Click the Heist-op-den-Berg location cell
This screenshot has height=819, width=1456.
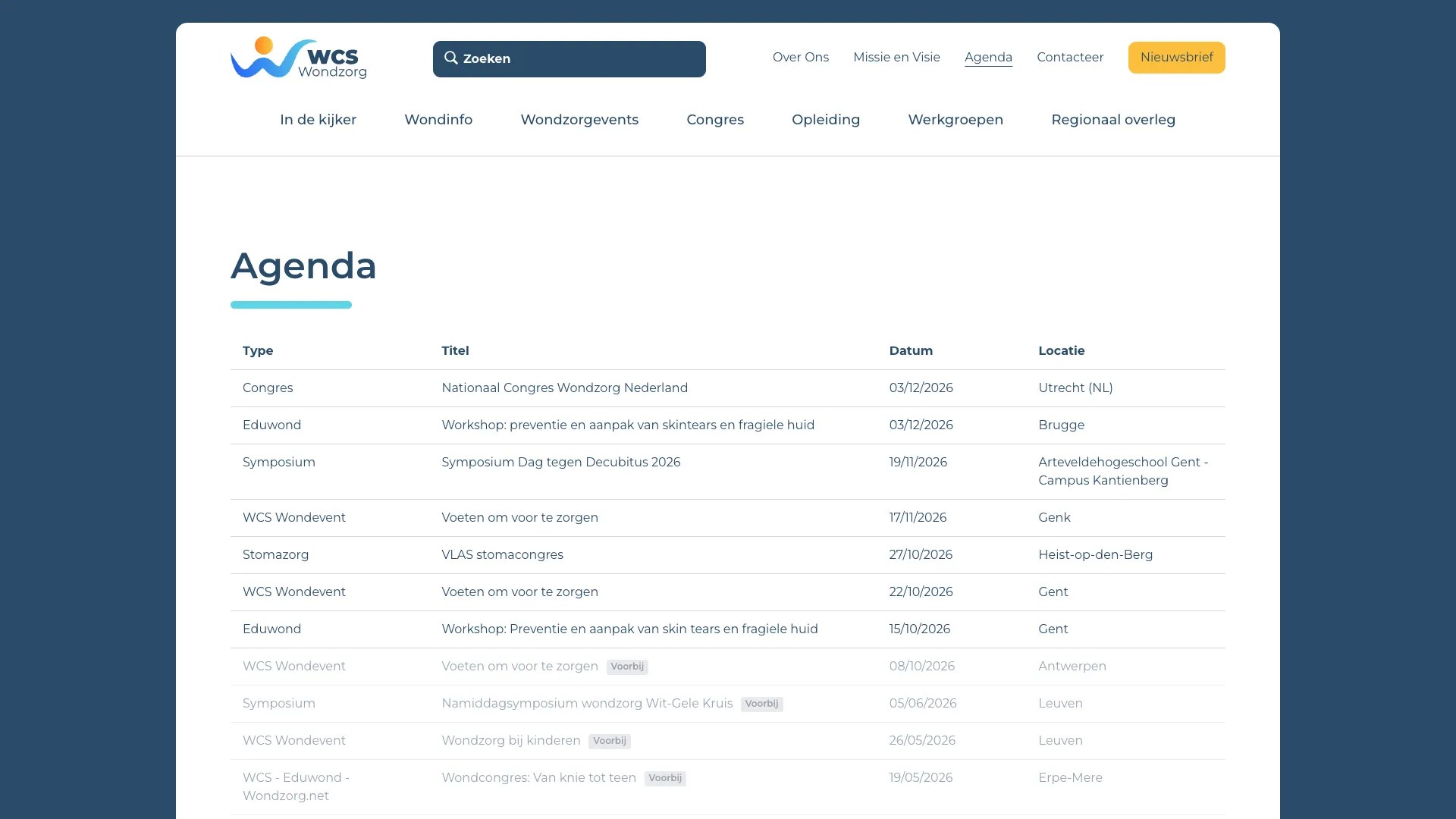pos(1095,555)
